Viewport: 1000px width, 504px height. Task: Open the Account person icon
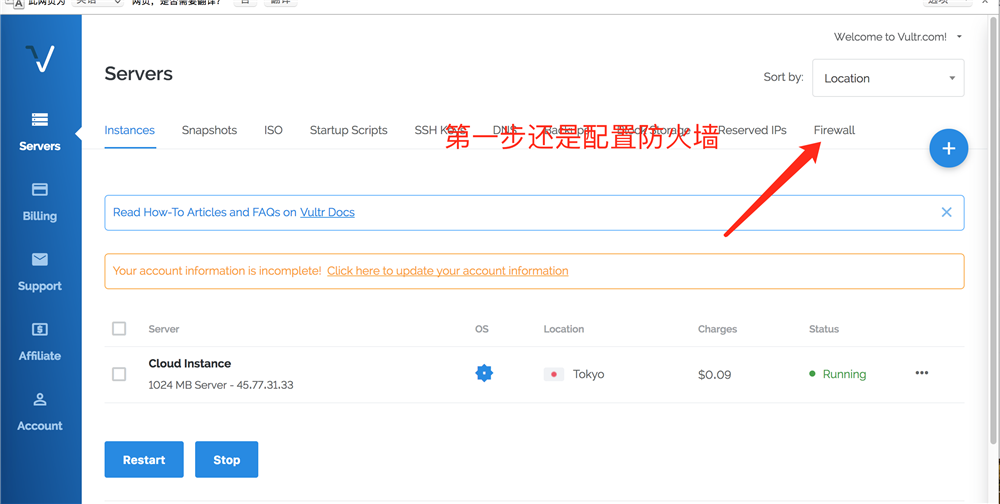pos(40,399)
